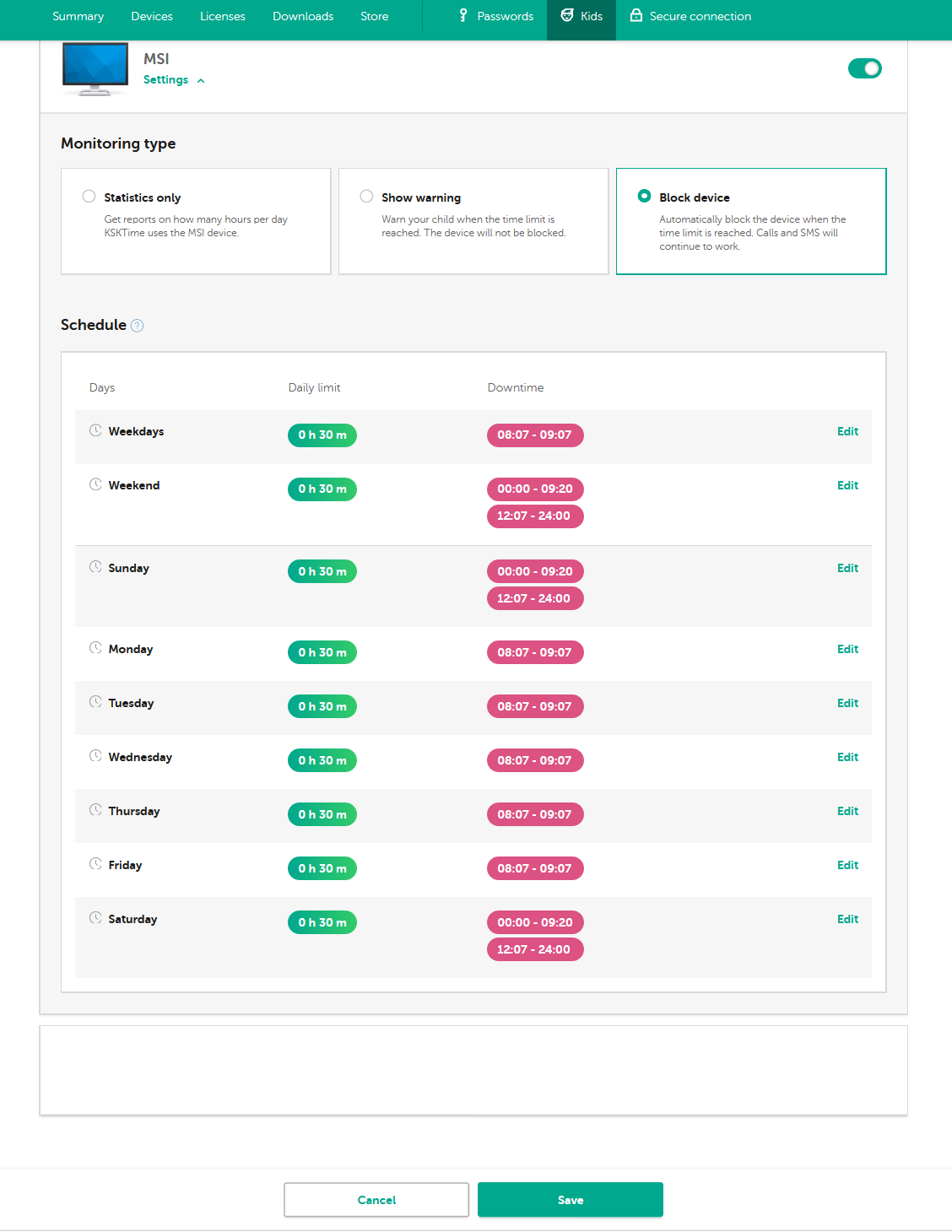952x1232 pixels.
Task: Click the key icon for Passwords
Action: 463,15
